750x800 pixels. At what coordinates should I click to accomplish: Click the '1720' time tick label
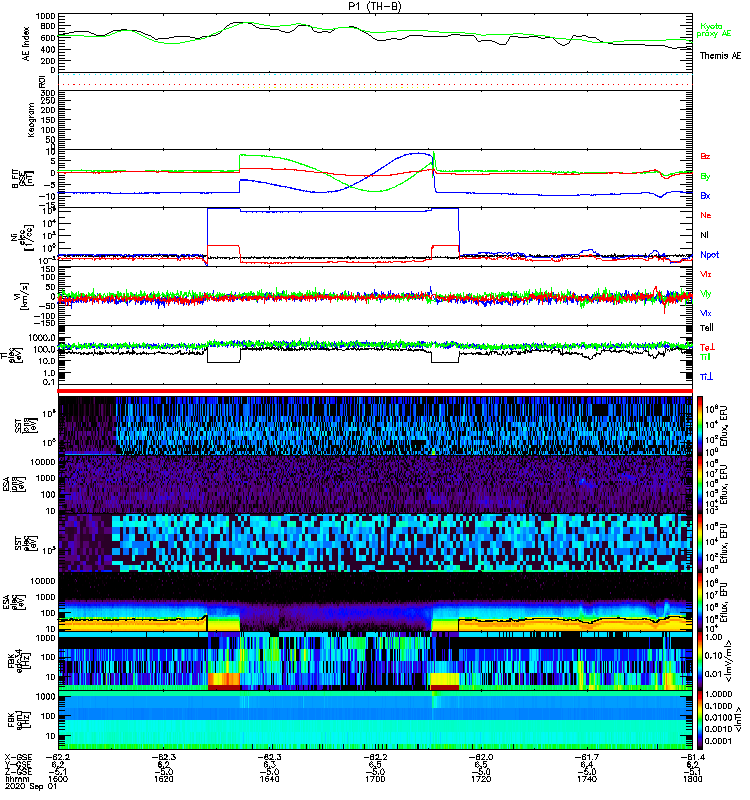click(481, 779)
